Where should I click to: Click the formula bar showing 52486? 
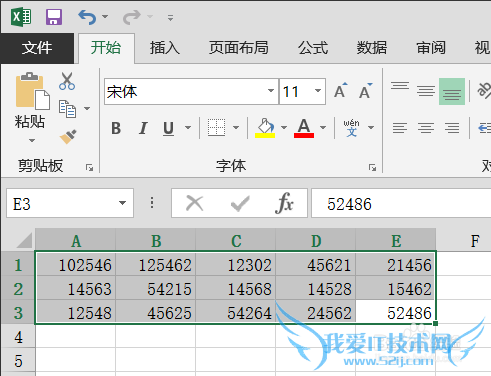pos(401,203)
